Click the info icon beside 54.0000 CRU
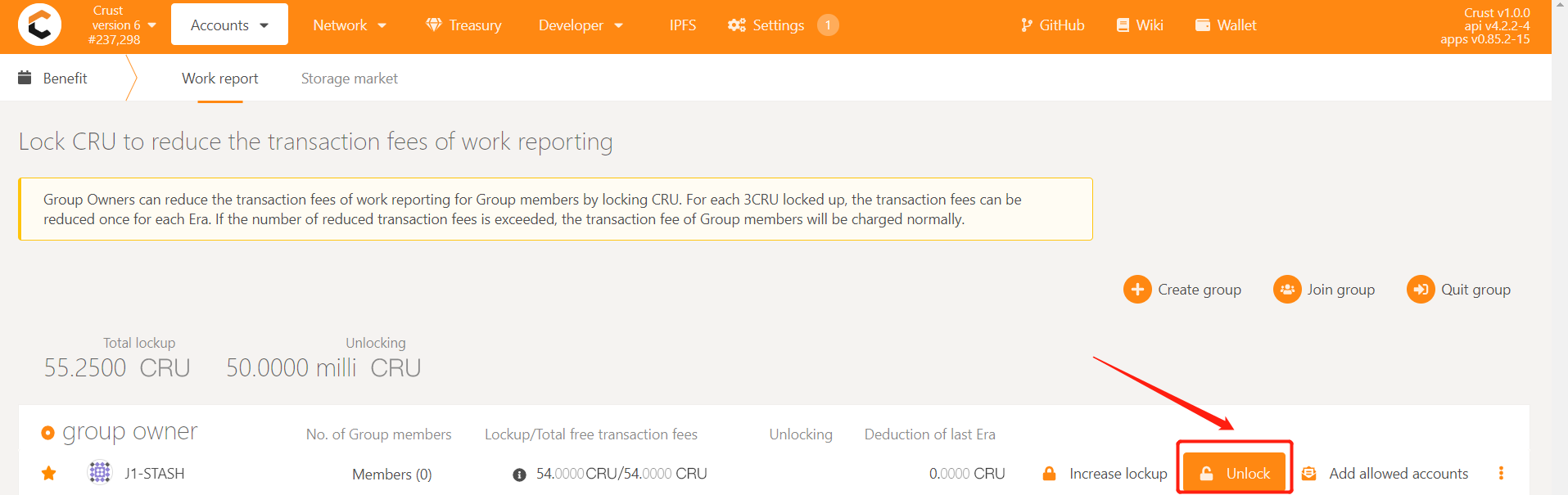This screenshot has height=495, width=1568. (x=519, y=475)
